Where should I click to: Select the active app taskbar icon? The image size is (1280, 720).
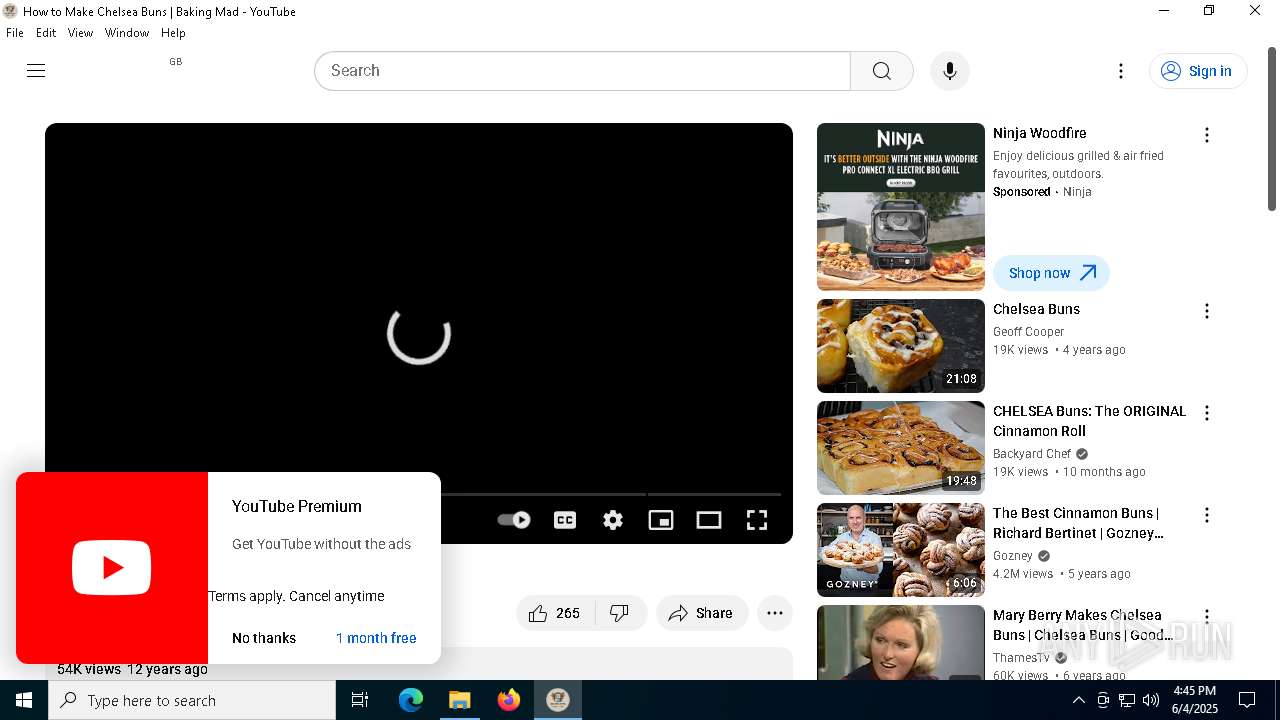558,700
